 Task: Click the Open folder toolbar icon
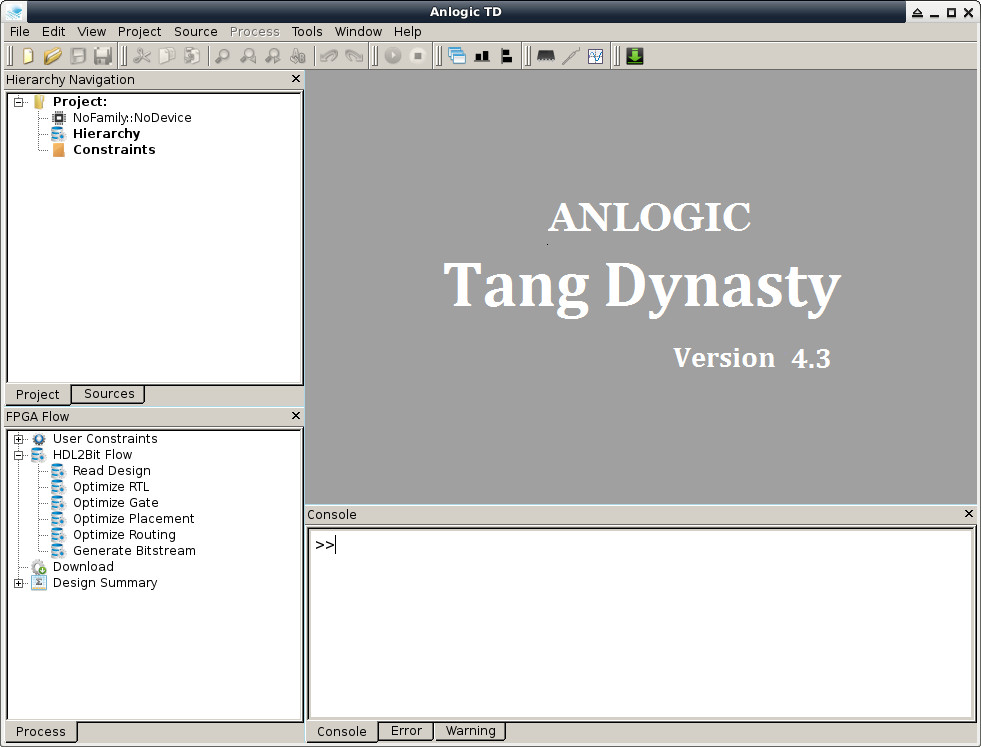point(53,56)
